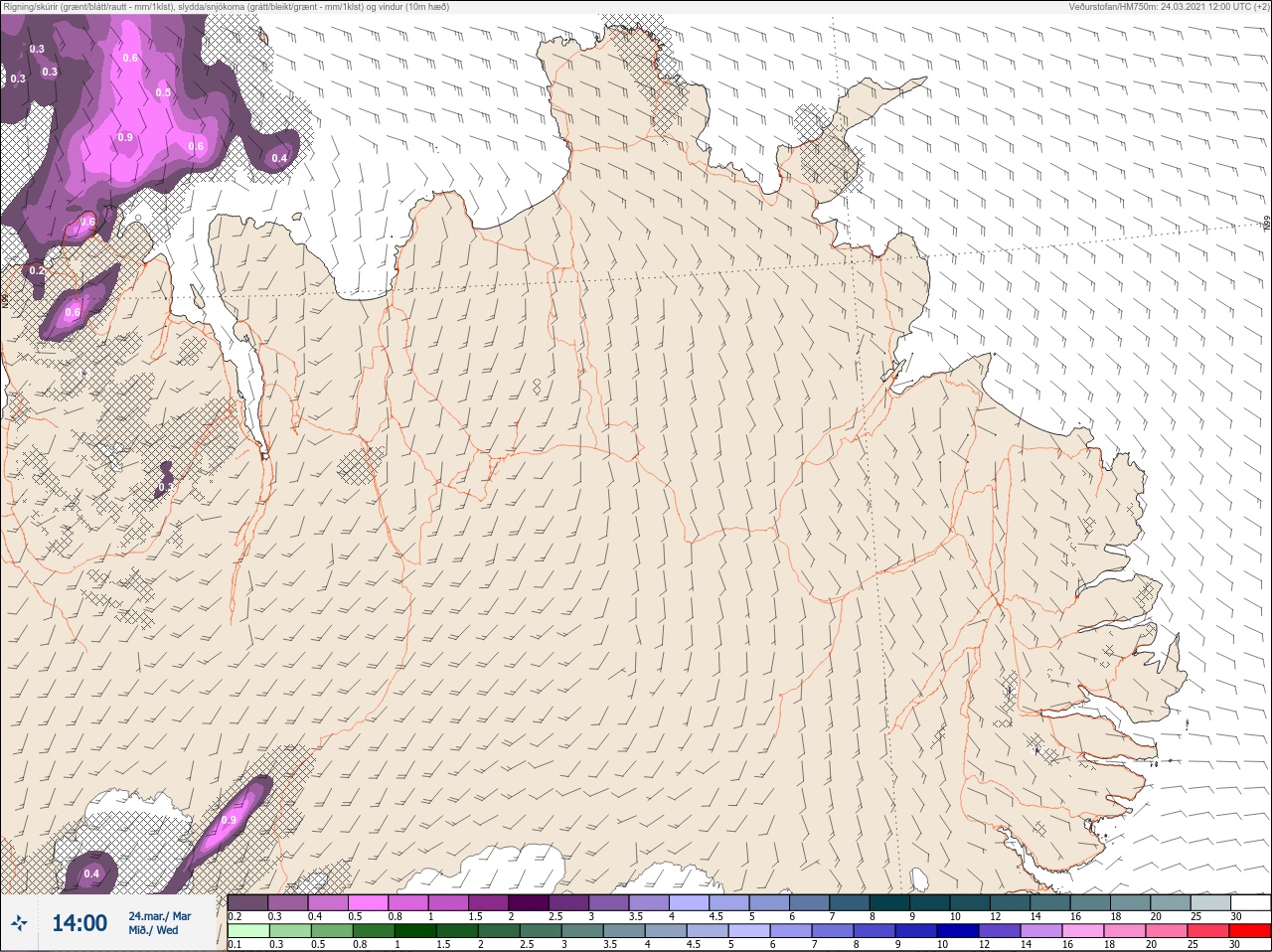Click the 0.5 precipitation label on the map

[x=163, y=92]
